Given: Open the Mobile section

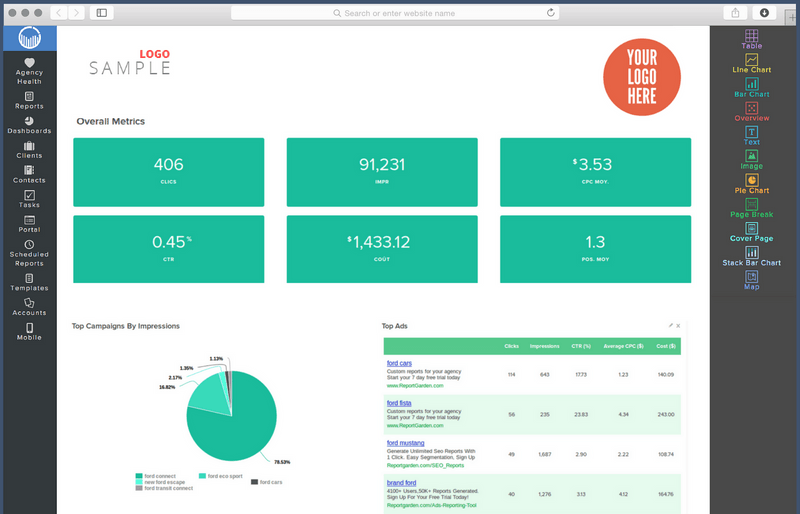Looking at the screenshot, I should tap(29, 332).
